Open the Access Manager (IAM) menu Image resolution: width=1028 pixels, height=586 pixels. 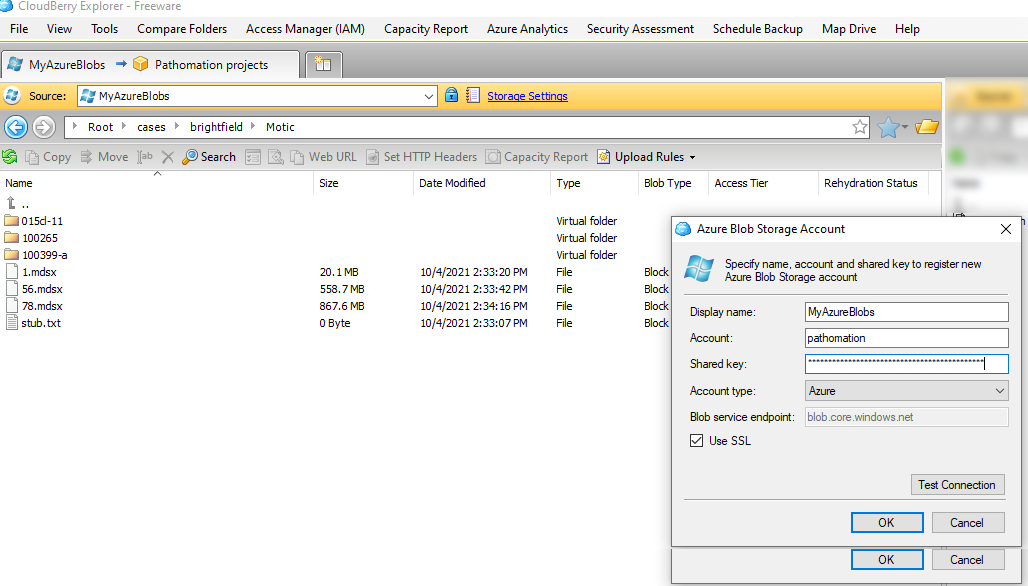pos(305,29)
